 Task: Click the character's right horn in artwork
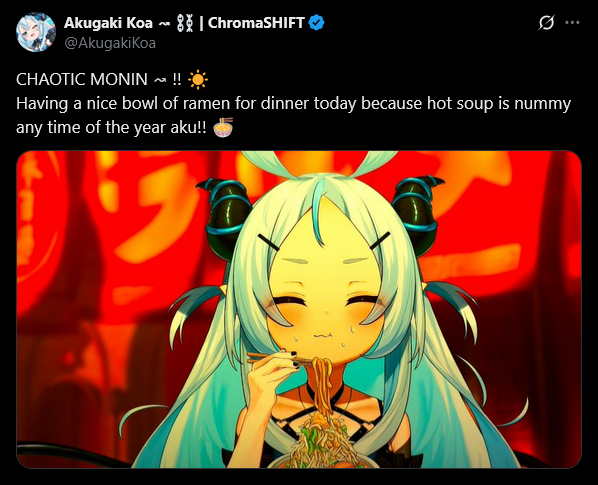click(x=417, y=214)
